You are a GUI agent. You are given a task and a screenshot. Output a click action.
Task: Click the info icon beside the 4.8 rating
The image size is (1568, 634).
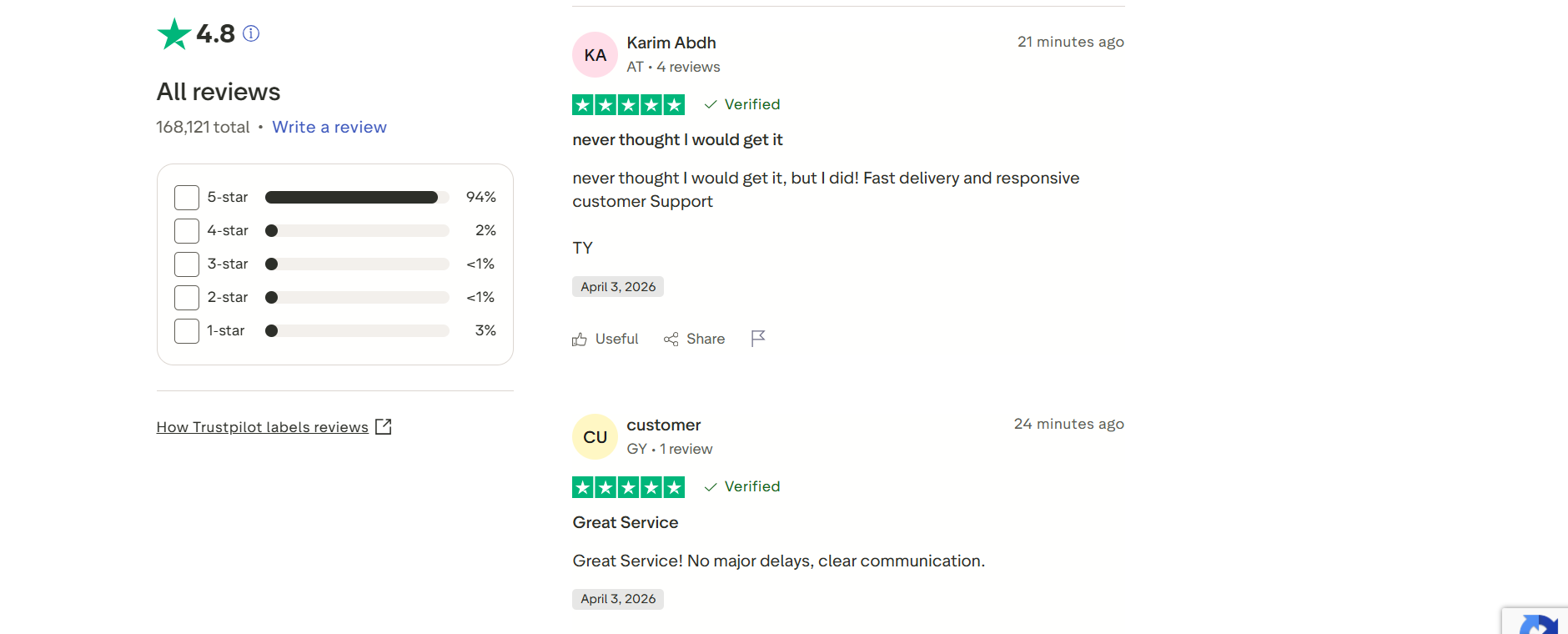[x=251, y=33]
